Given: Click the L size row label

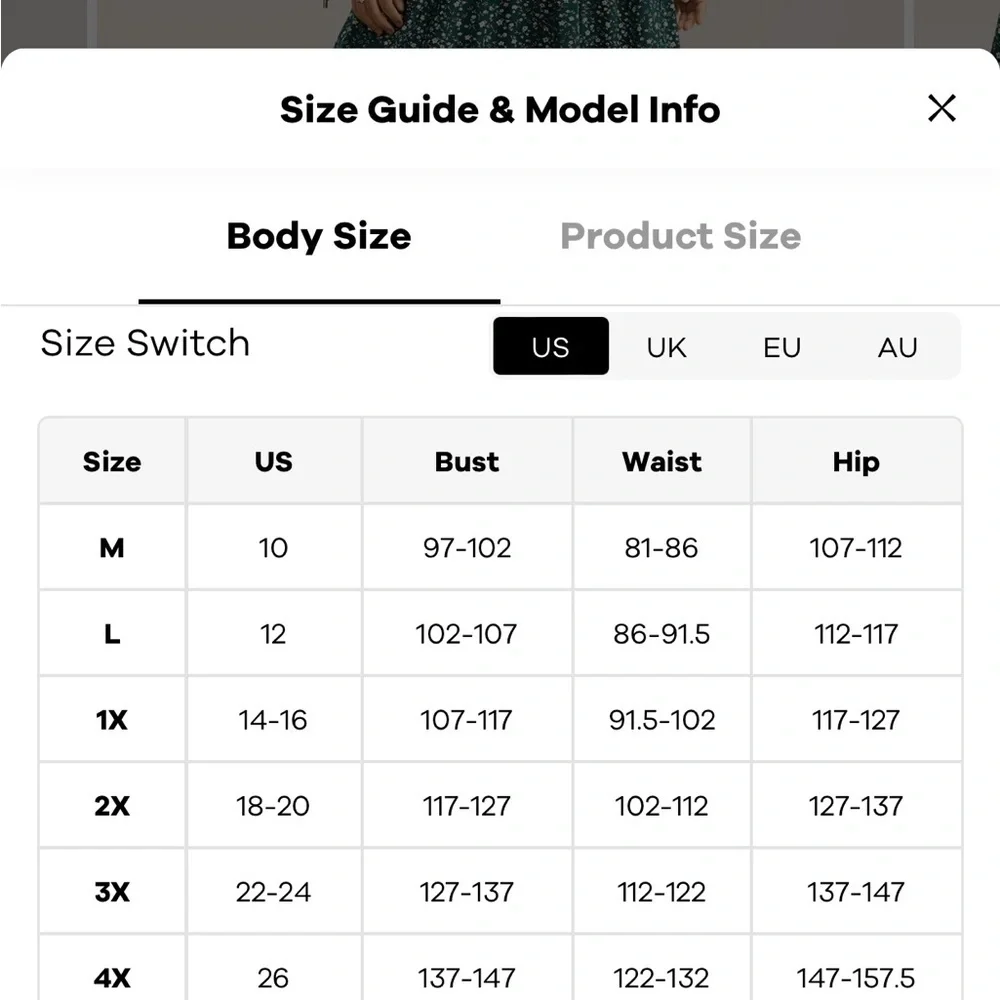Looking at the screenshot, I should [x=112, y=634].
